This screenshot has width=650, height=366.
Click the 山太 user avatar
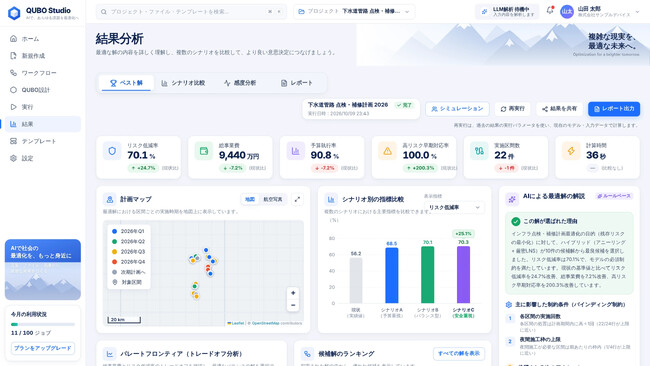(567, 12)
